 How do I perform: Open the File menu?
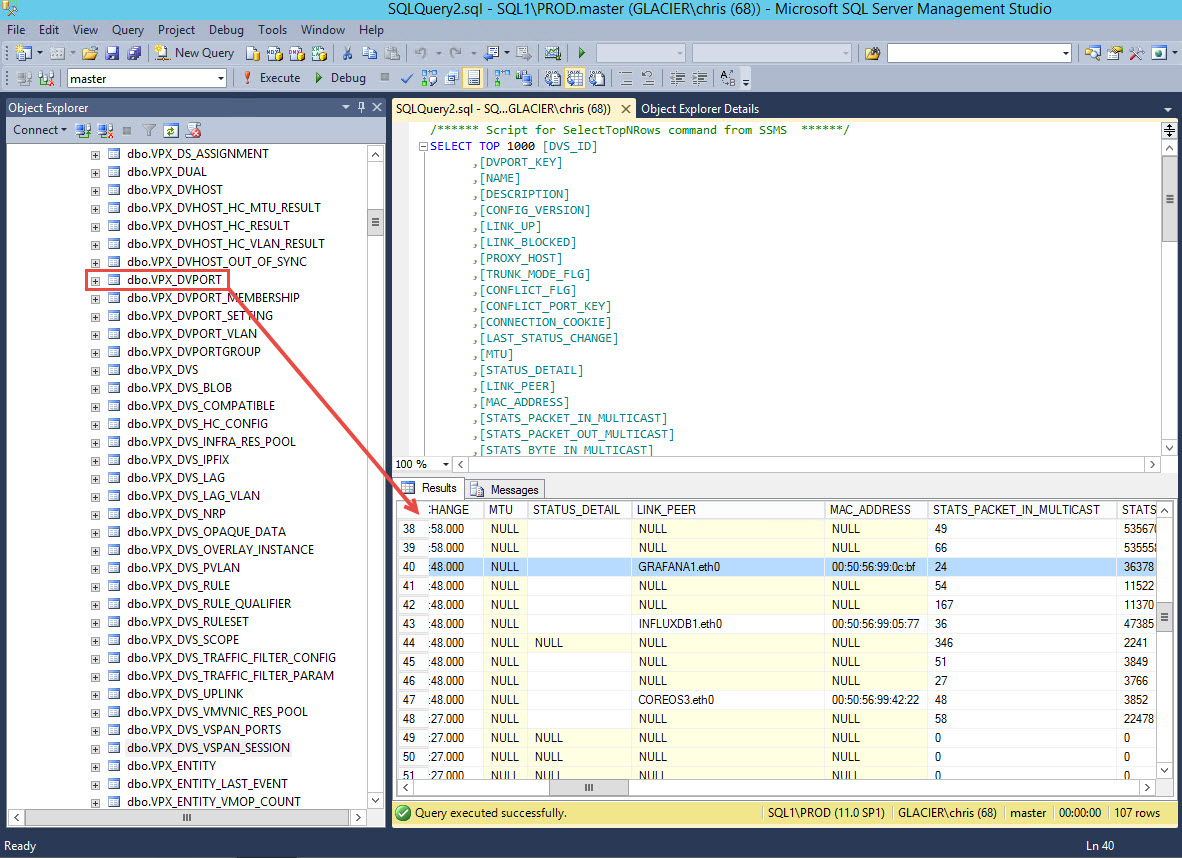[16, 29]
